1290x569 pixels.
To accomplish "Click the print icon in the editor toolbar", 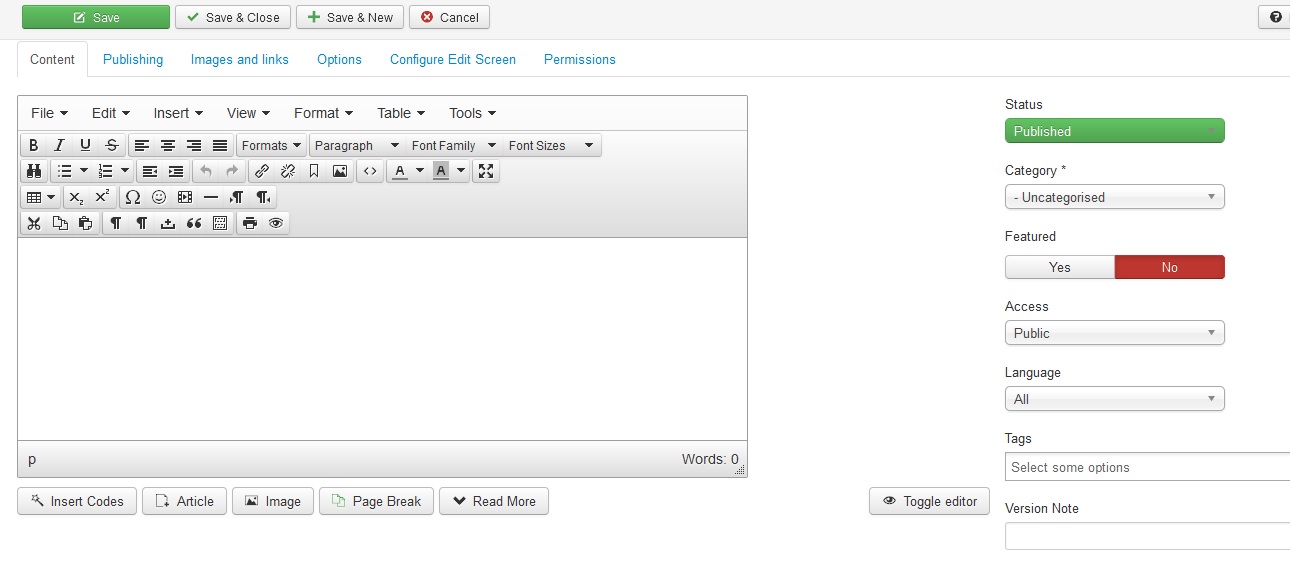I will (250, 223).
